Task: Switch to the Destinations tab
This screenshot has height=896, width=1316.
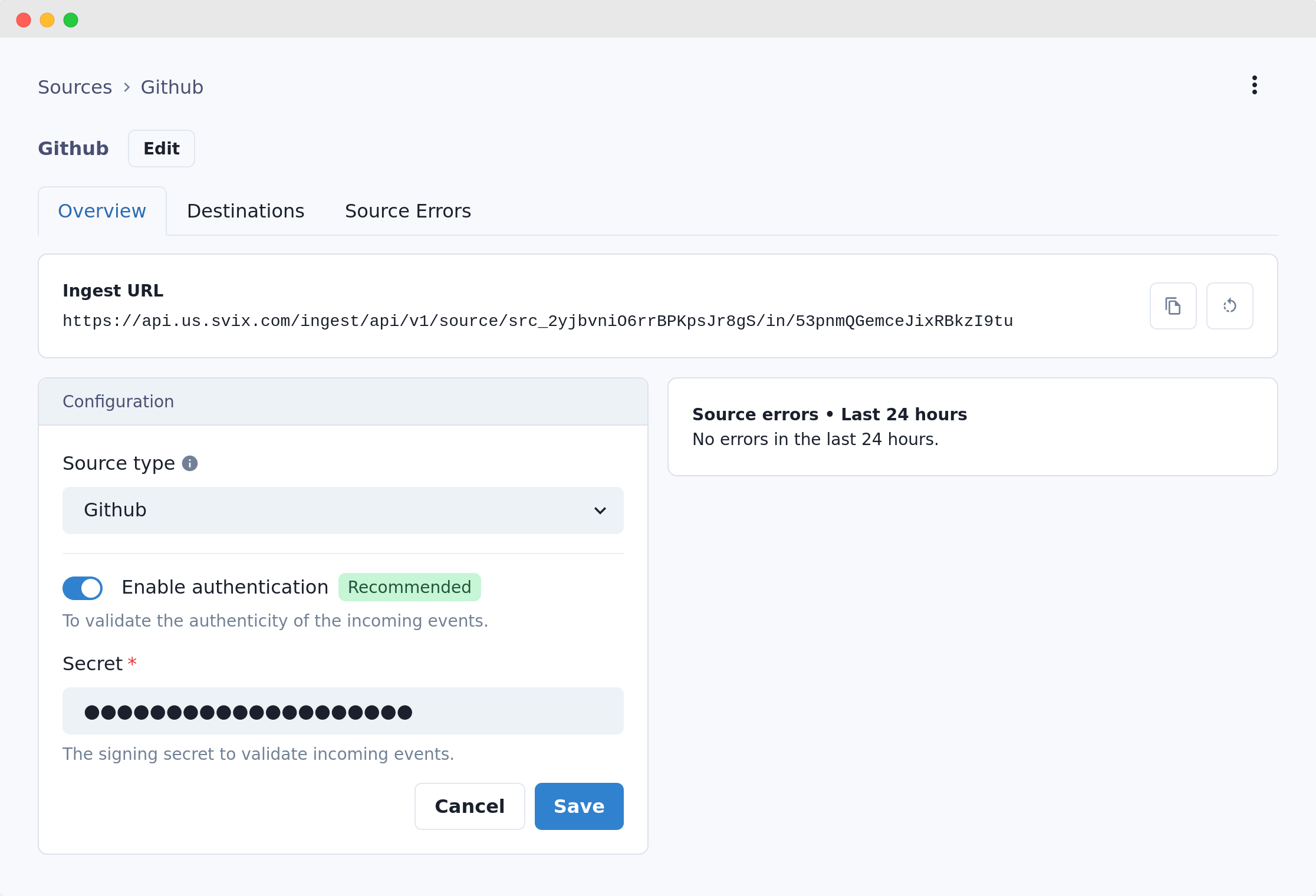Action: (245, 211)
